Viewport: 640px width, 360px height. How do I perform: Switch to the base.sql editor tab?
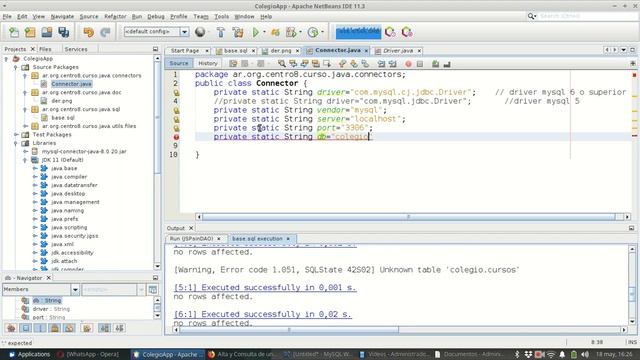pyautogui.click(x=236, y=51)
